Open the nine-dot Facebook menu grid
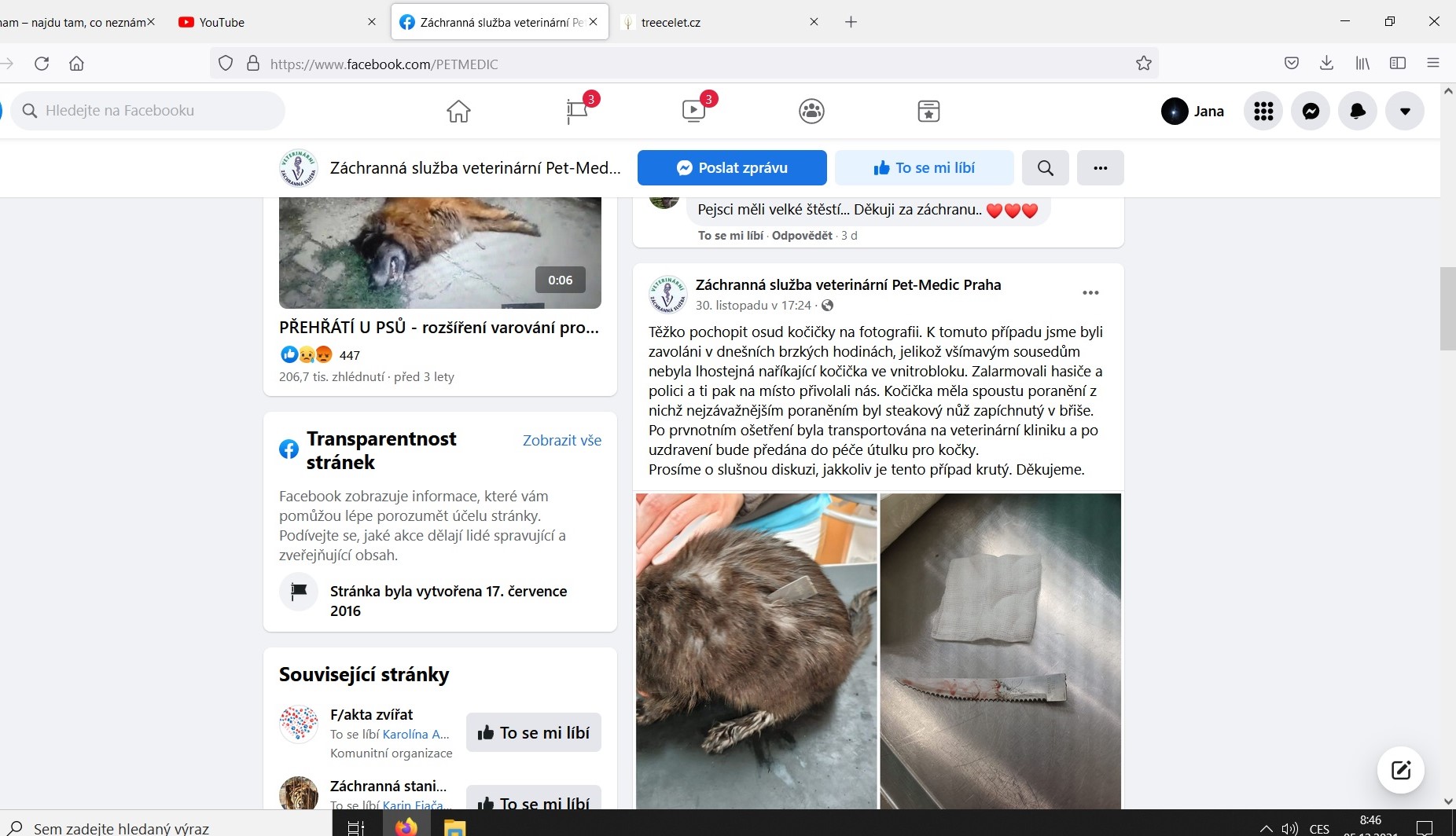 1263,112
